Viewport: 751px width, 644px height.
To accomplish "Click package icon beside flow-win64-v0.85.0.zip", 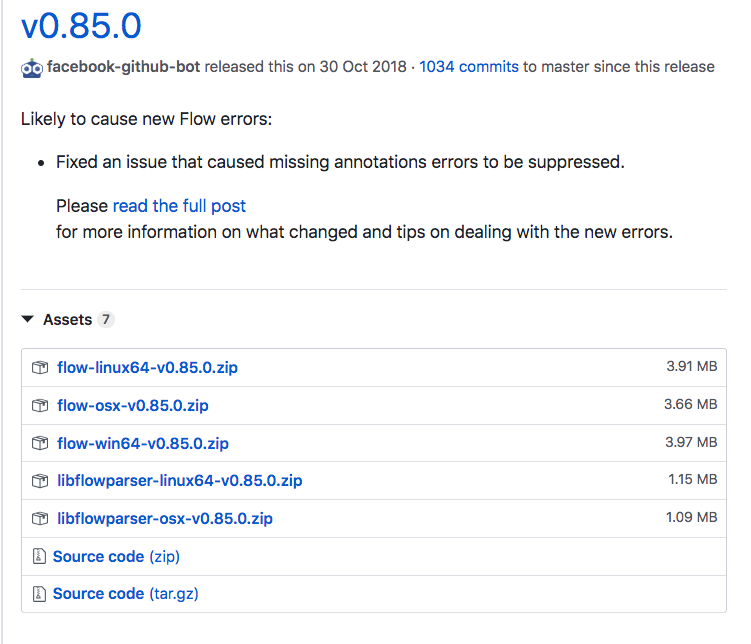I will click(x=40, y=443).
